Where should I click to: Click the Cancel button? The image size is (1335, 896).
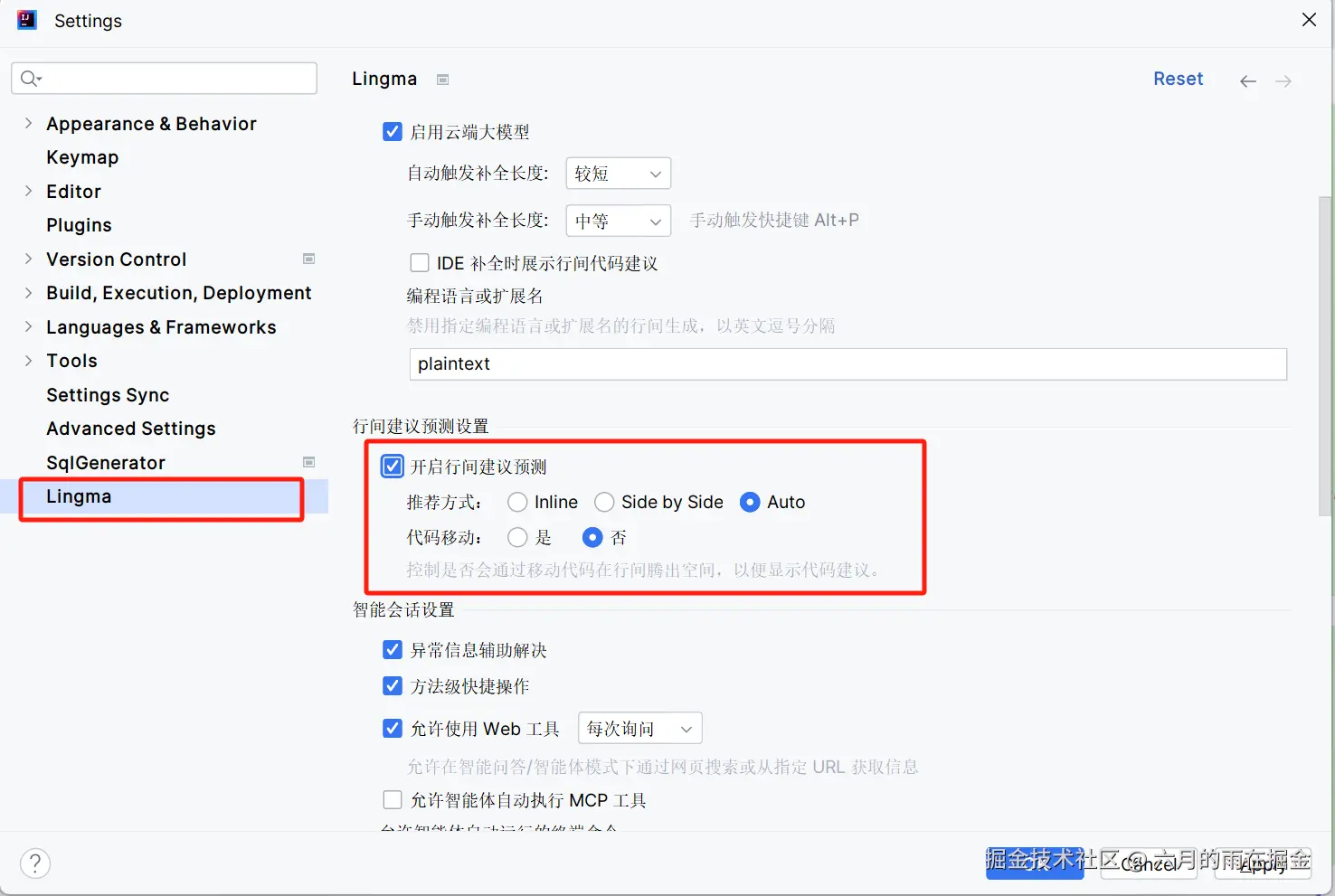pyautogui.click(x=1149, y=863)
